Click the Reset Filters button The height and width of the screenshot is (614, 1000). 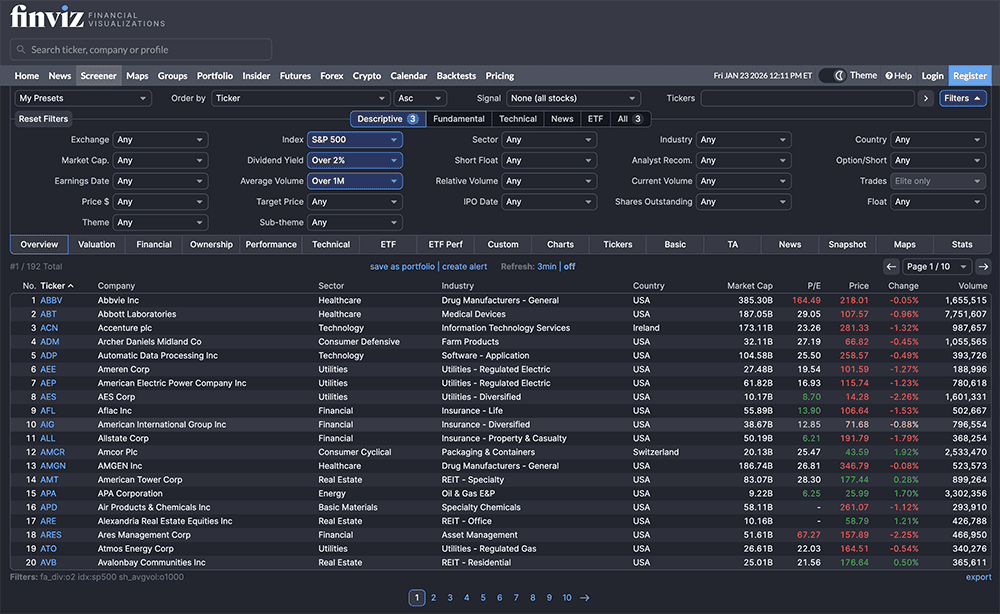[43, 119]
